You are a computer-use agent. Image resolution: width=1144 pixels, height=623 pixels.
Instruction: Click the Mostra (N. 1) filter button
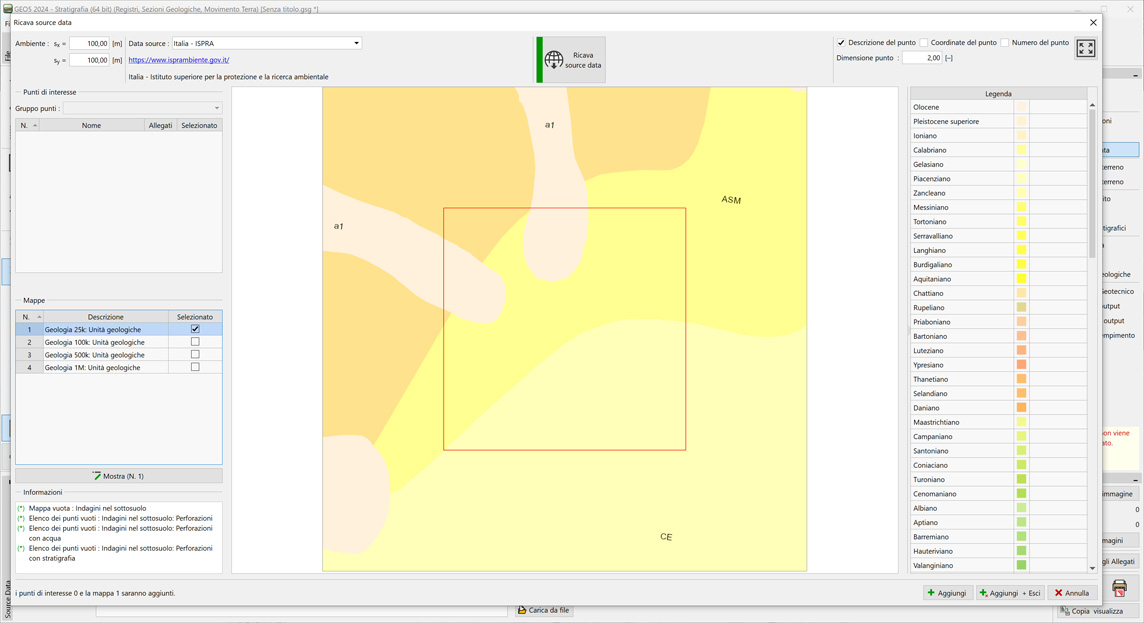click(x=118, y=476)
